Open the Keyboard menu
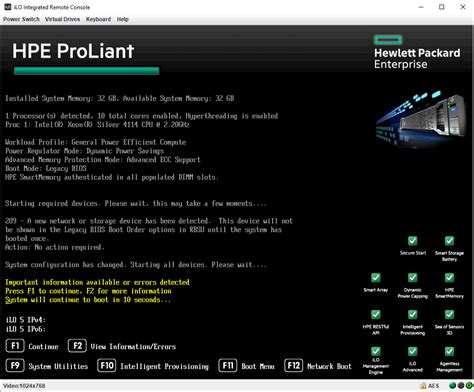This screenshot has height=392, width=474. tap(98, 19)
